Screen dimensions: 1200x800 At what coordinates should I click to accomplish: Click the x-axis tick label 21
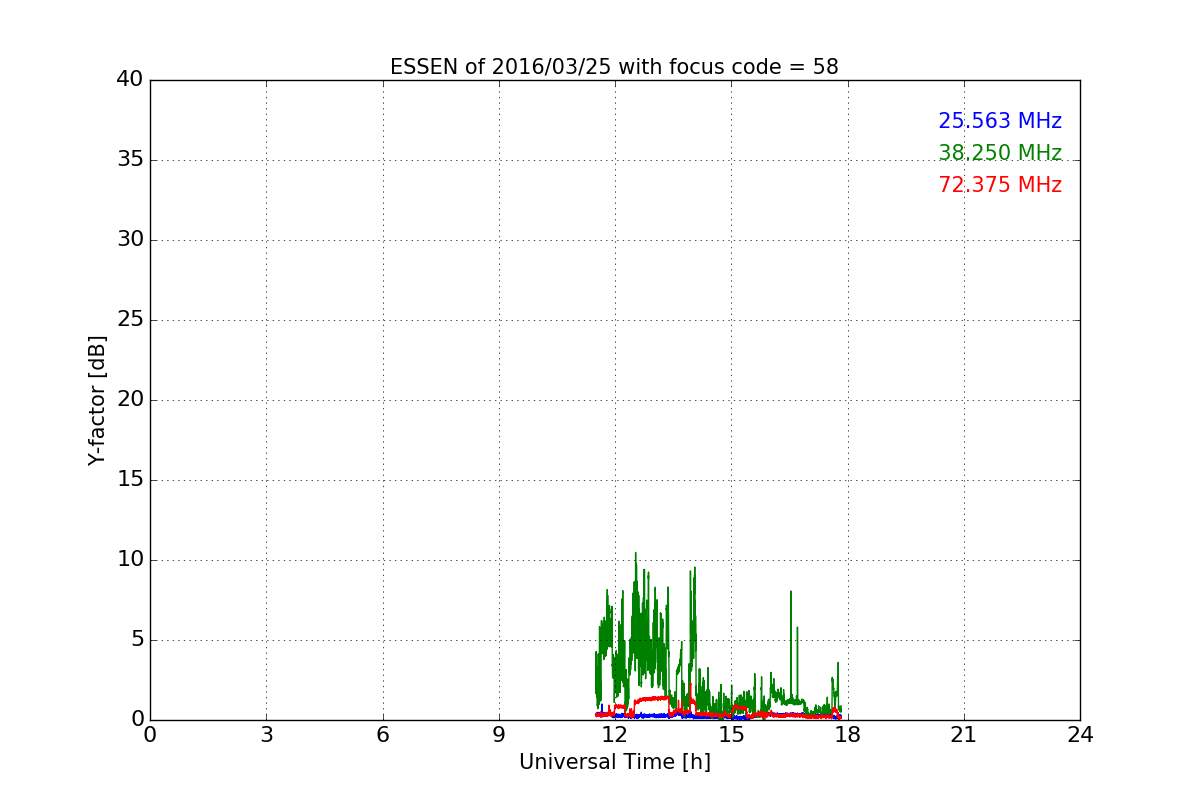[x=964, y=735]
